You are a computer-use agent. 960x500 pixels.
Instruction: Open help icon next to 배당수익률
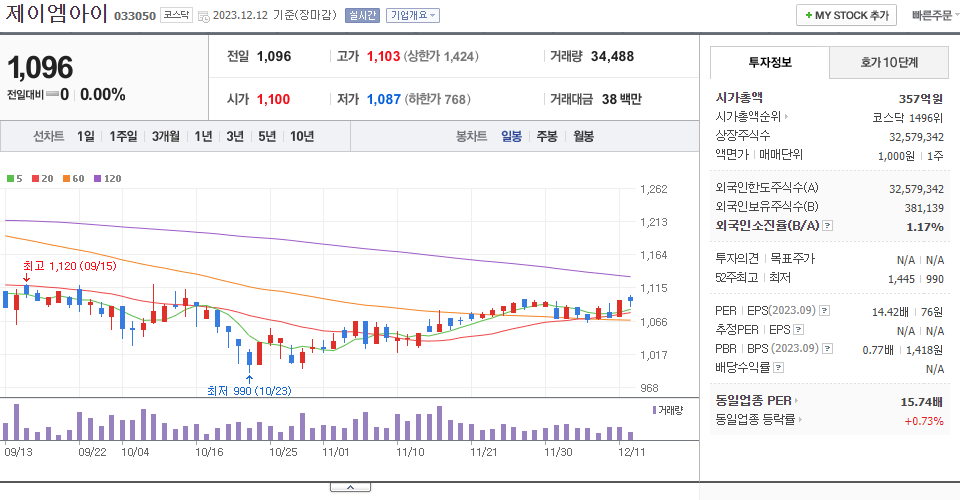click(778, 368)
